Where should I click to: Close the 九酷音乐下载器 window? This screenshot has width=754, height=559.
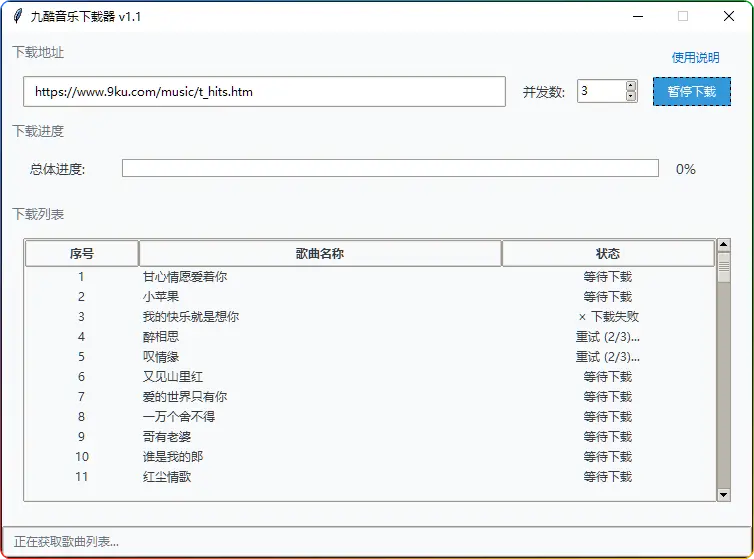tap(729, 16)
